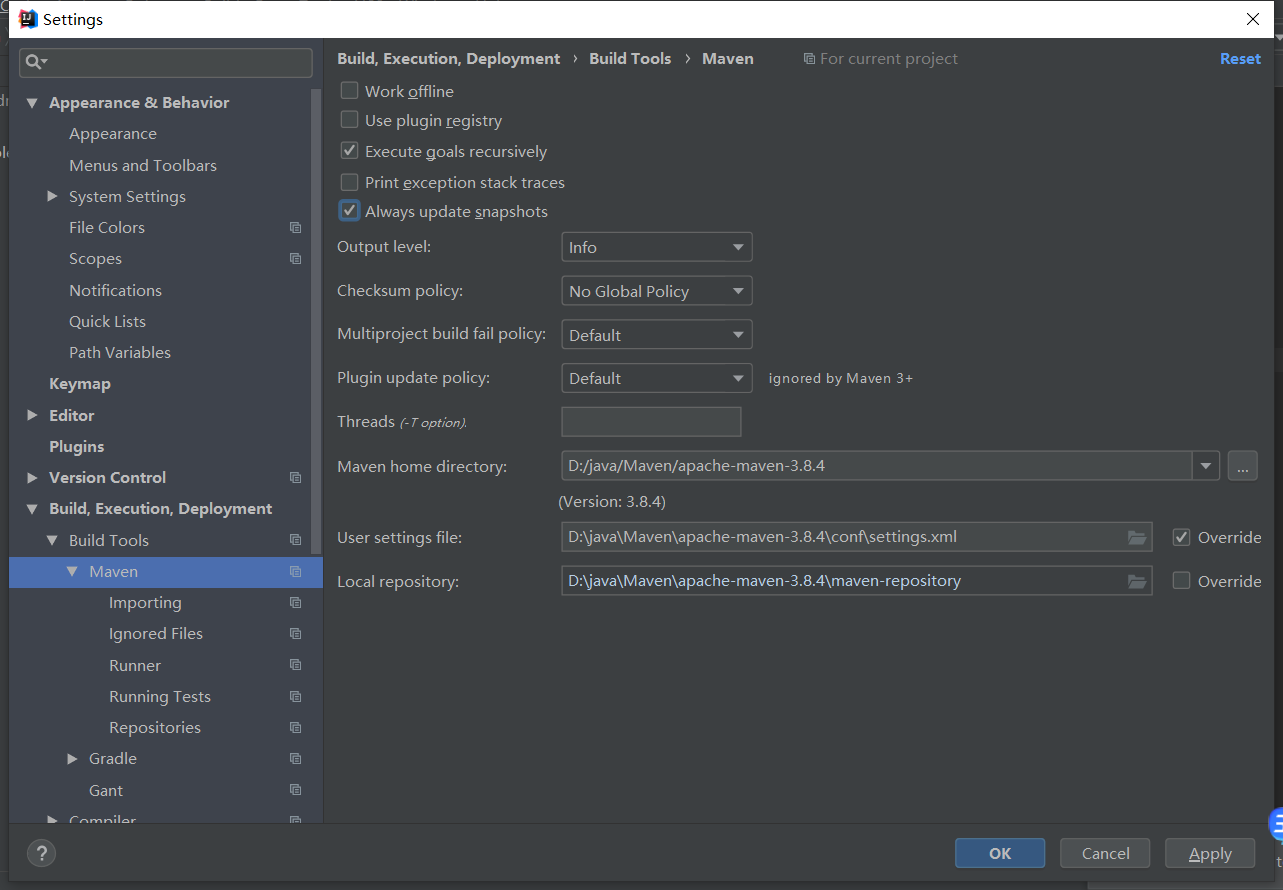Click project-level icon next to Gradle
The image size is (1283, 890).
(x=295, y=759)
